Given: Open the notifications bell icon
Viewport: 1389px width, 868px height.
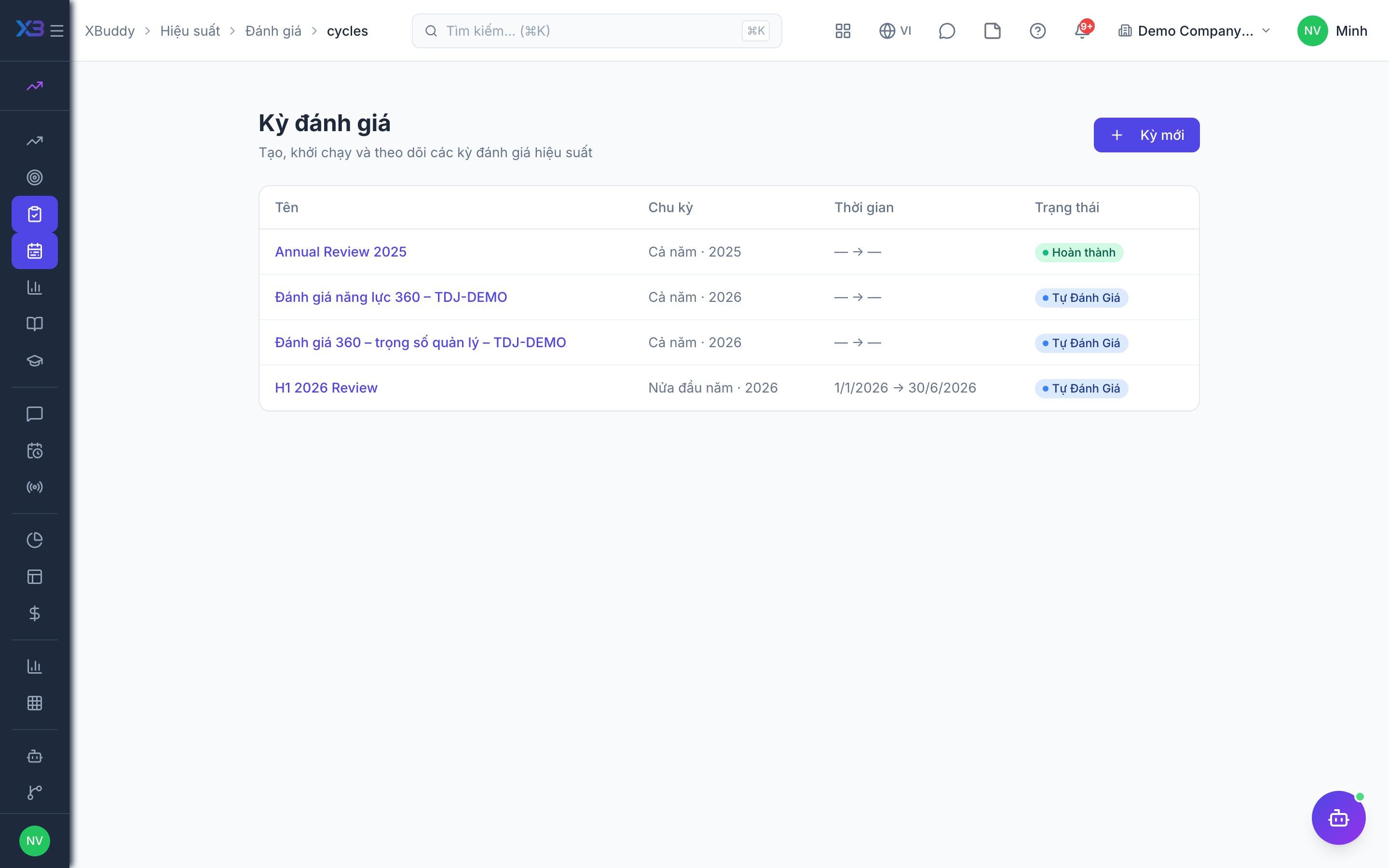Looking at the screenshot, I should [x=1082, y=30].
